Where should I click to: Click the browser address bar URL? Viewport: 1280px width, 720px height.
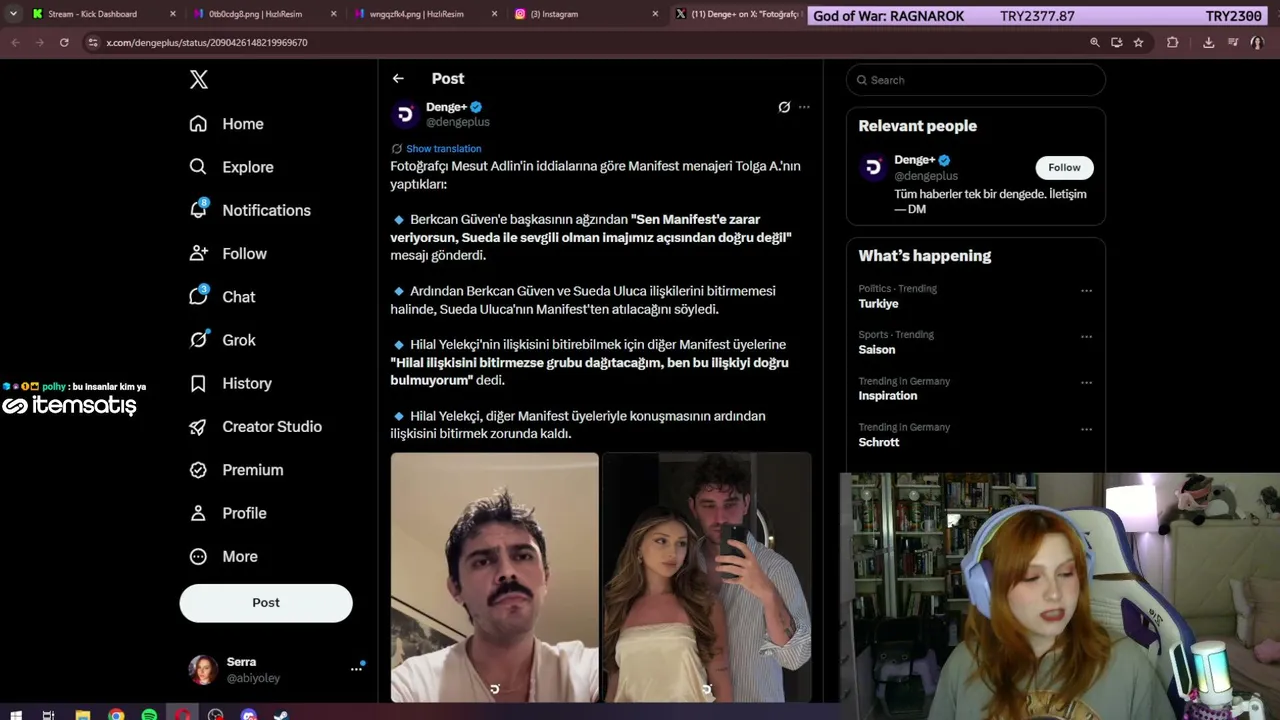(207, 42)
